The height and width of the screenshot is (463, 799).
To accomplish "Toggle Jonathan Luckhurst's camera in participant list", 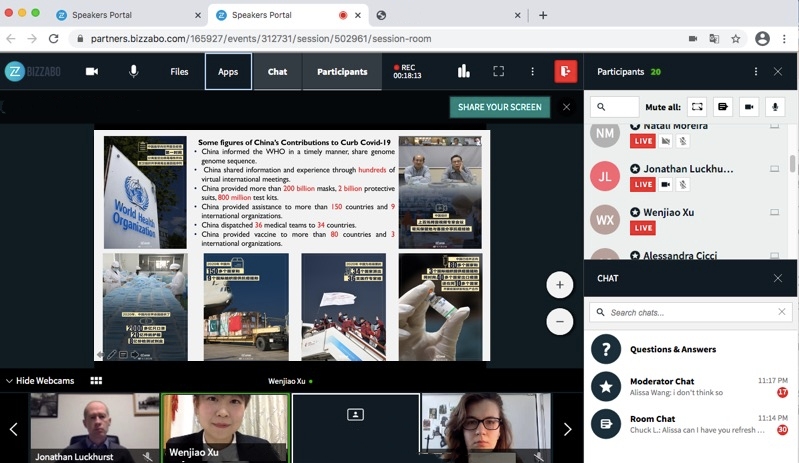I will click(x=664, y=185).
